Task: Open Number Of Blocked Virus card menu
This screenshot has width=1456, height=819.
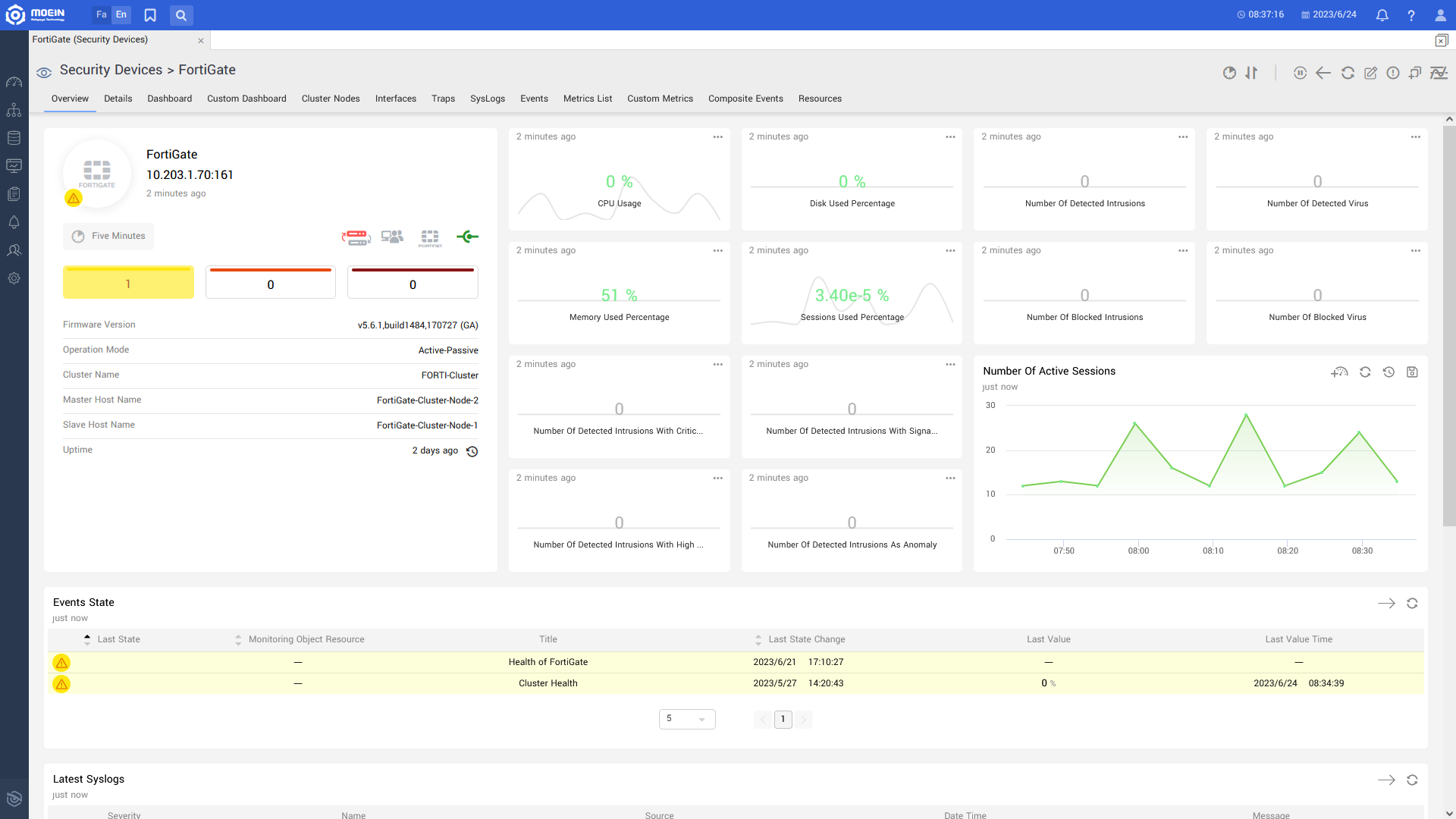Action: (1416, 251)
